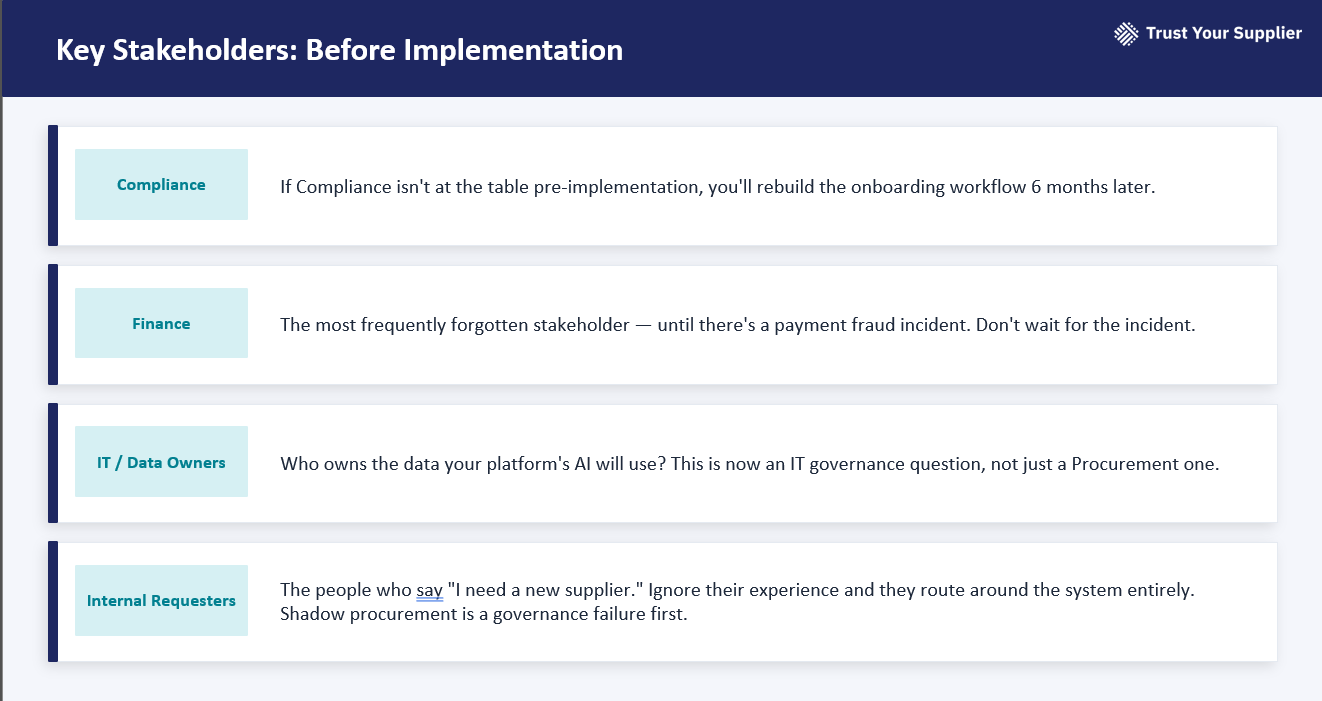This screenshot has width=1322, height=701.
Task: Select the navy accent bar beside IT / Data Owners
Action: coord(53,463)
